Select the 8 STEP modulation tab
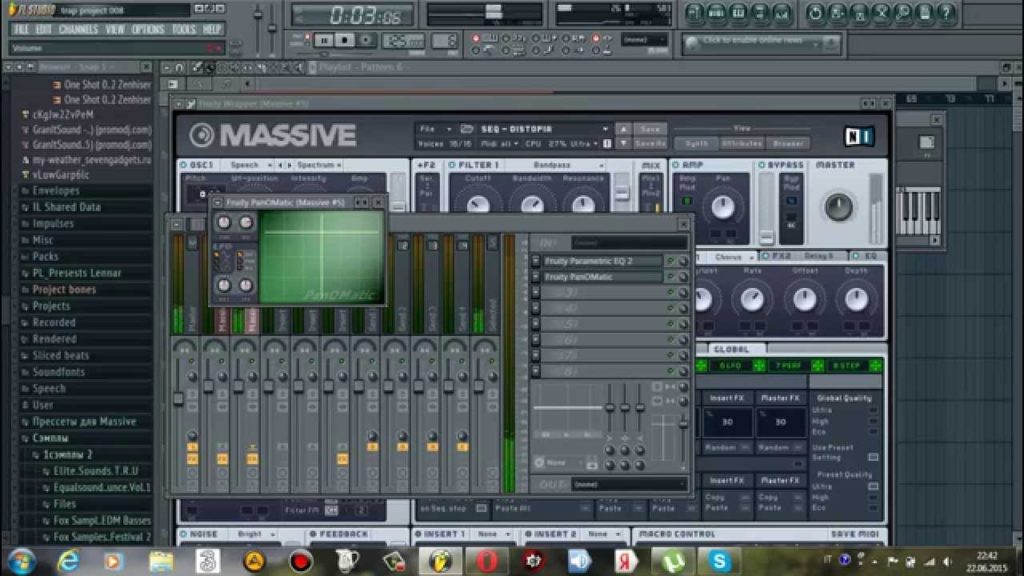The image size is (1024, 576). (846, 366)
